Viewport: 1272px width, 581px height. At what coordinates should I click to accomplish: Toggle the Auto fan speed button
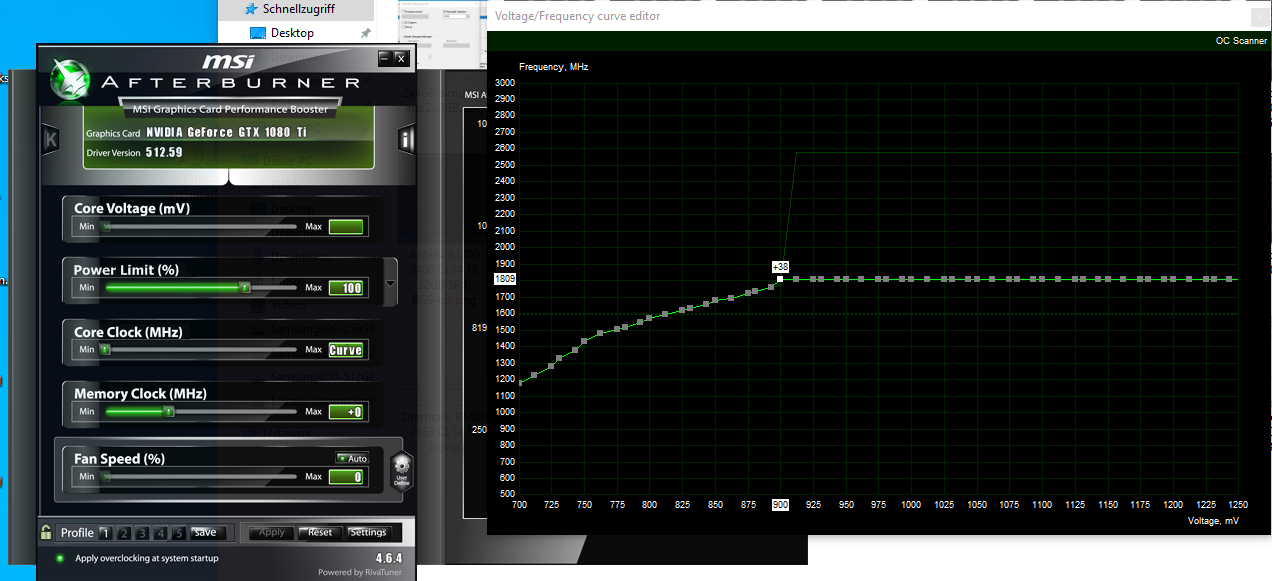[352, 458]
